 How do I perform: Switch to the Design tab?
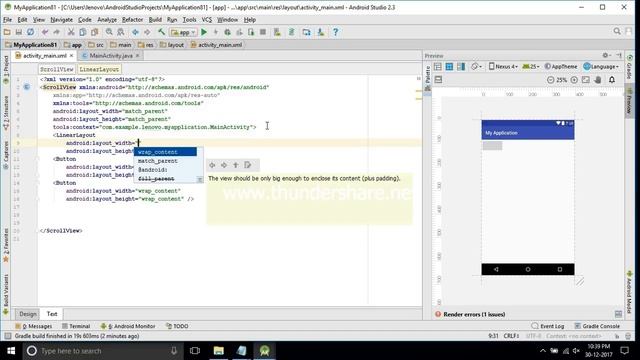pos(28,314)
